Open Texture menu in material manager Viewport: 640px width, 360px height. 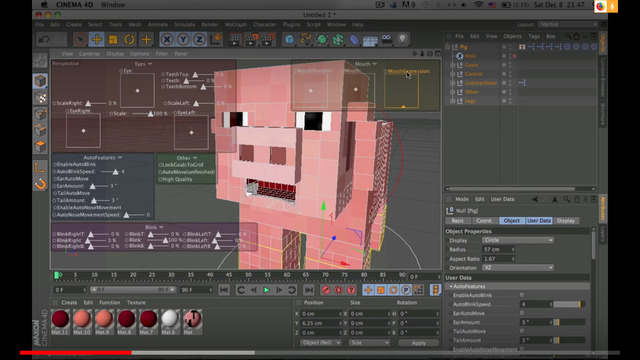click(x=136, y=302)
